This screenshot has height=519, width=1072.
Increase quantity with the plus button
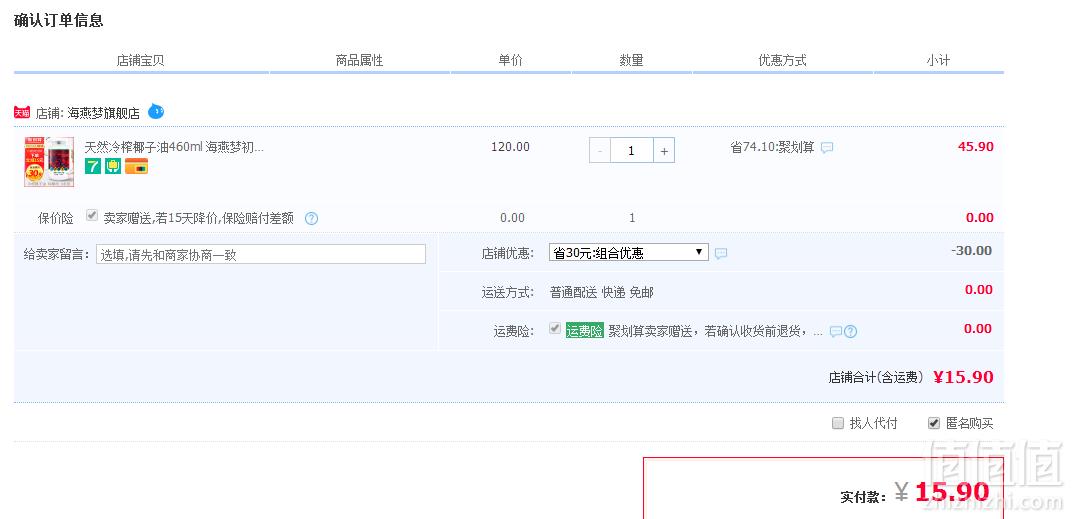click(x=664, y=150)
